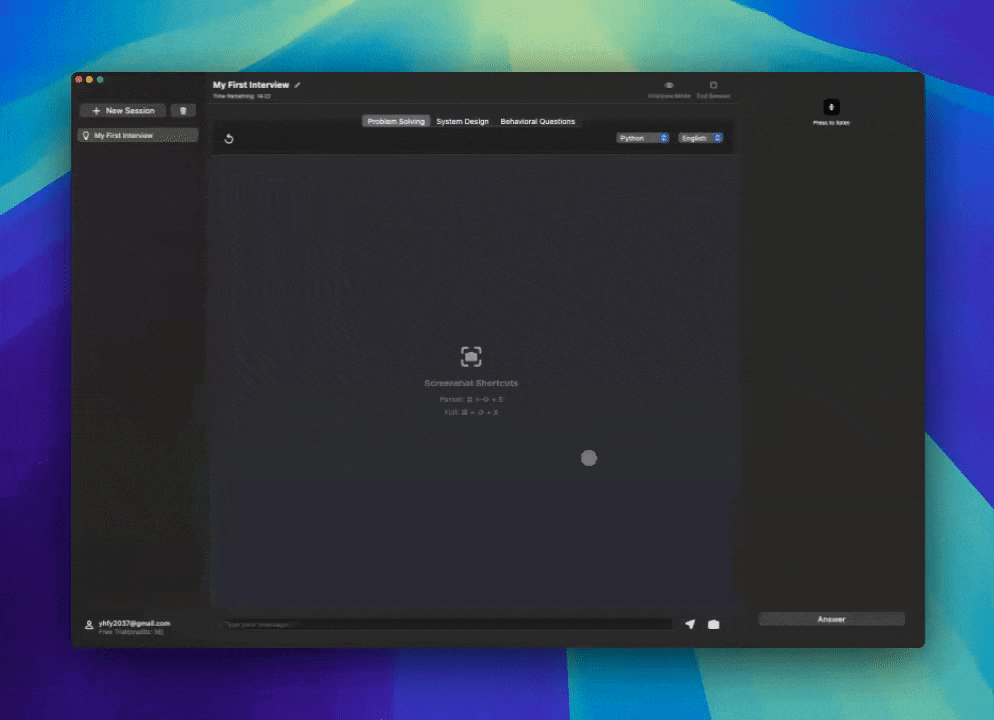This screenshot has width=994, height=720.
Task: Click the account icon next to yhfy2037@gmail.com
Action: coord(88,624)
